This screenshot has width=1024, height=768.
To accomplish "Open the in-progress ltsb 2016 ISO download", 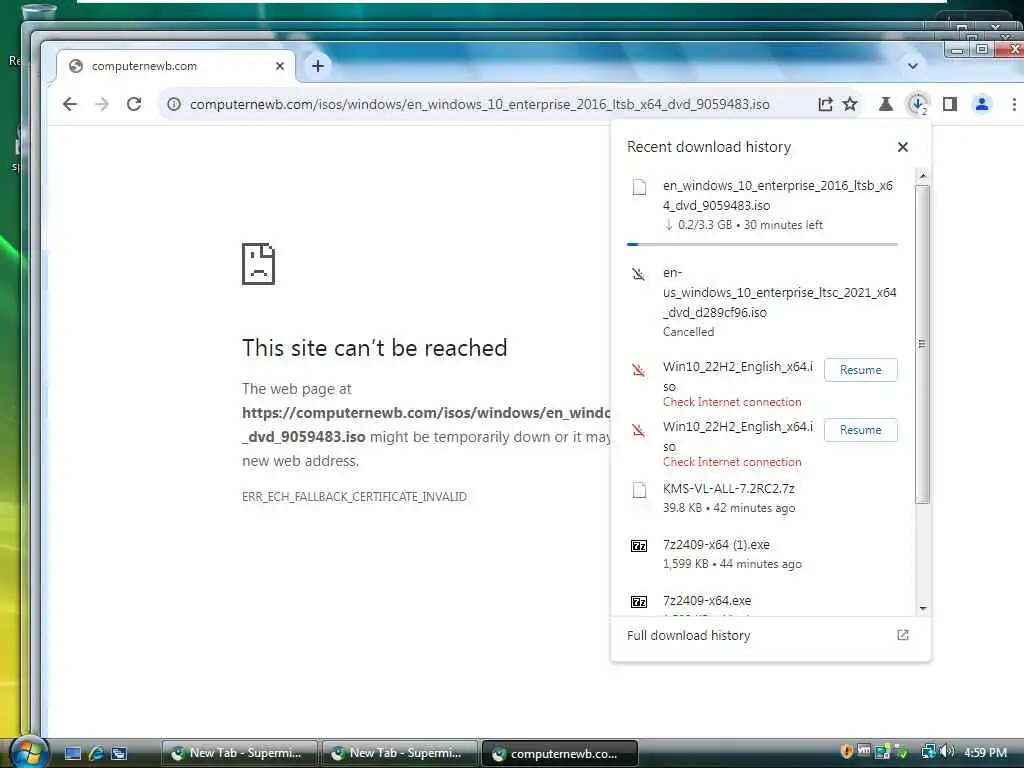I will pyautogui.click(x=762, y=205).
